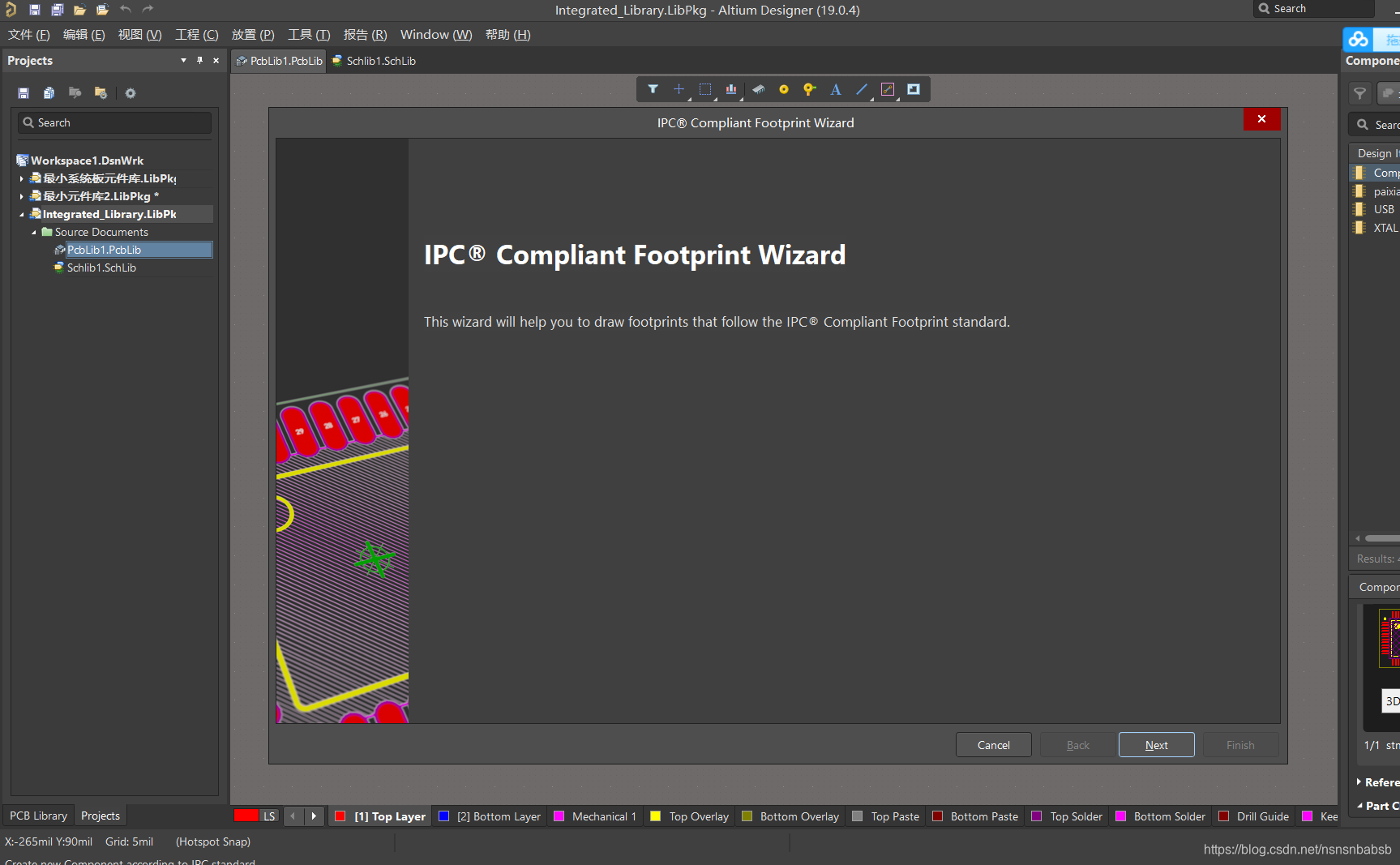Select the place line tool
This screenshot has width=1400, height=865.
[862, 89]
